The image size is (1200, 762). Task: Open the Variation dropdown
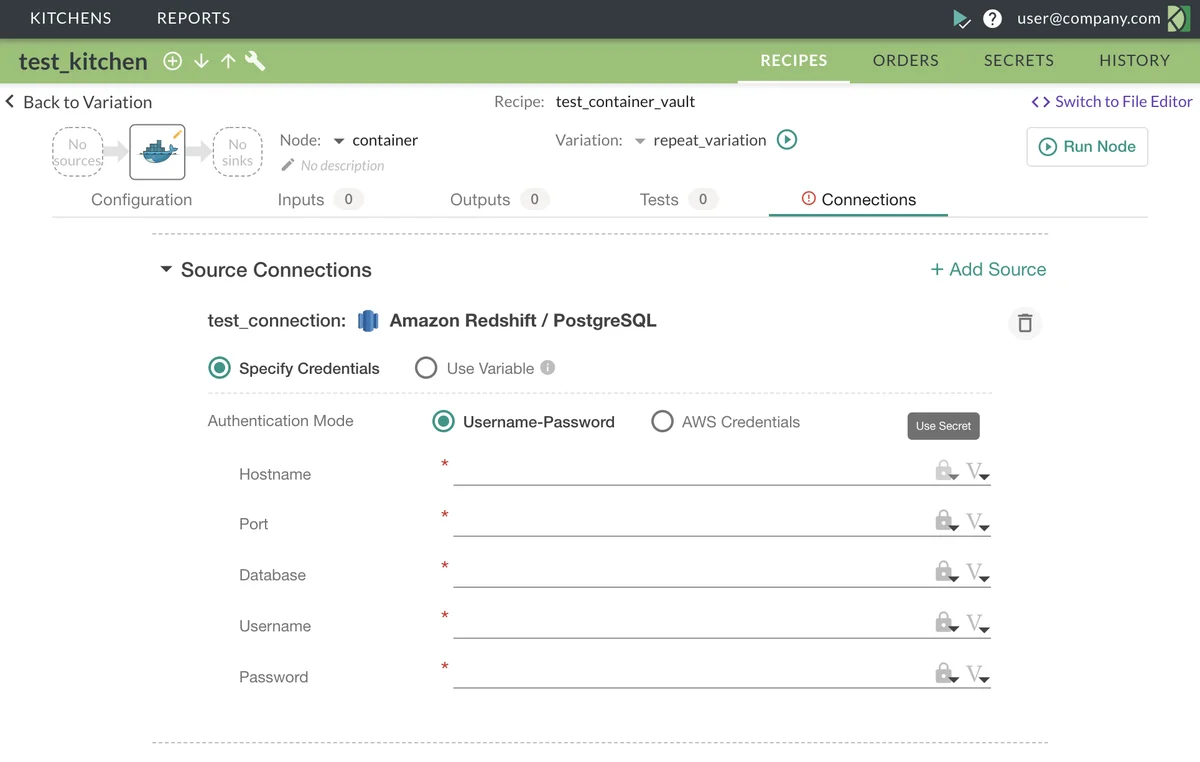click(x=640, y=140)
